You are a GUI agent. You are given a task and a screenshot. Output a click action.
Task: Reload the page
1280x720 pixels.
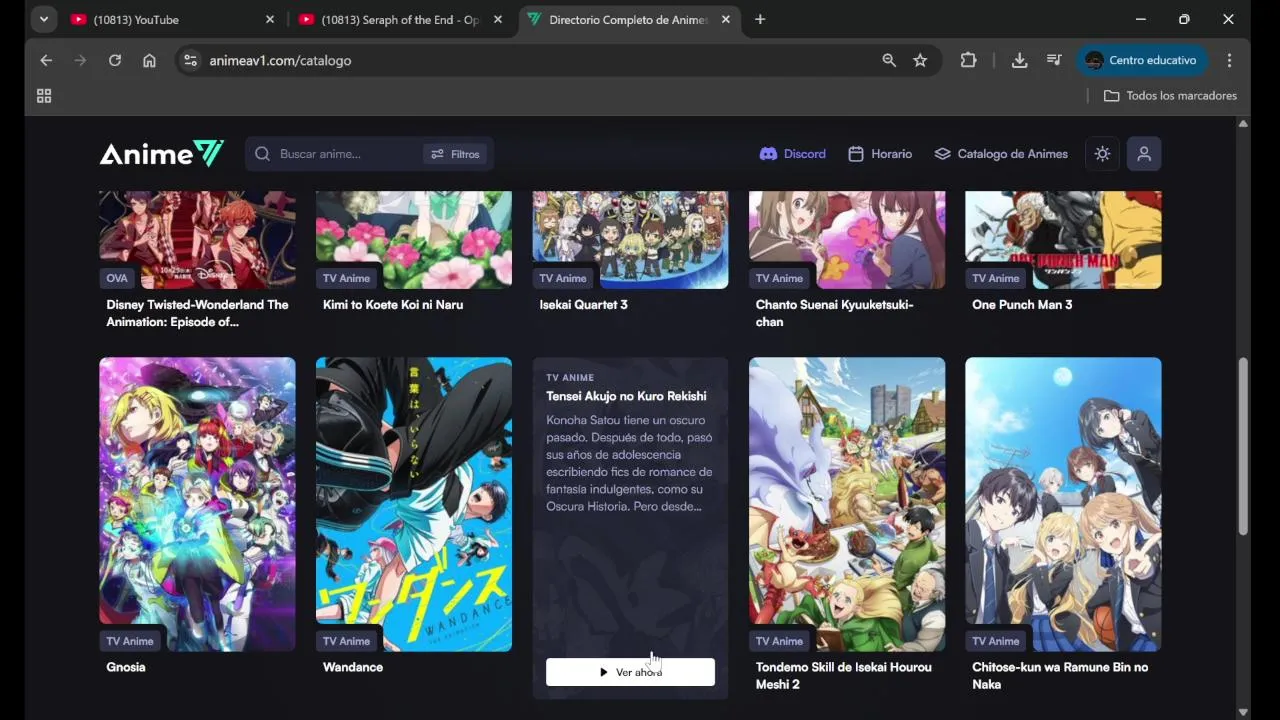(x=115, y=60)
